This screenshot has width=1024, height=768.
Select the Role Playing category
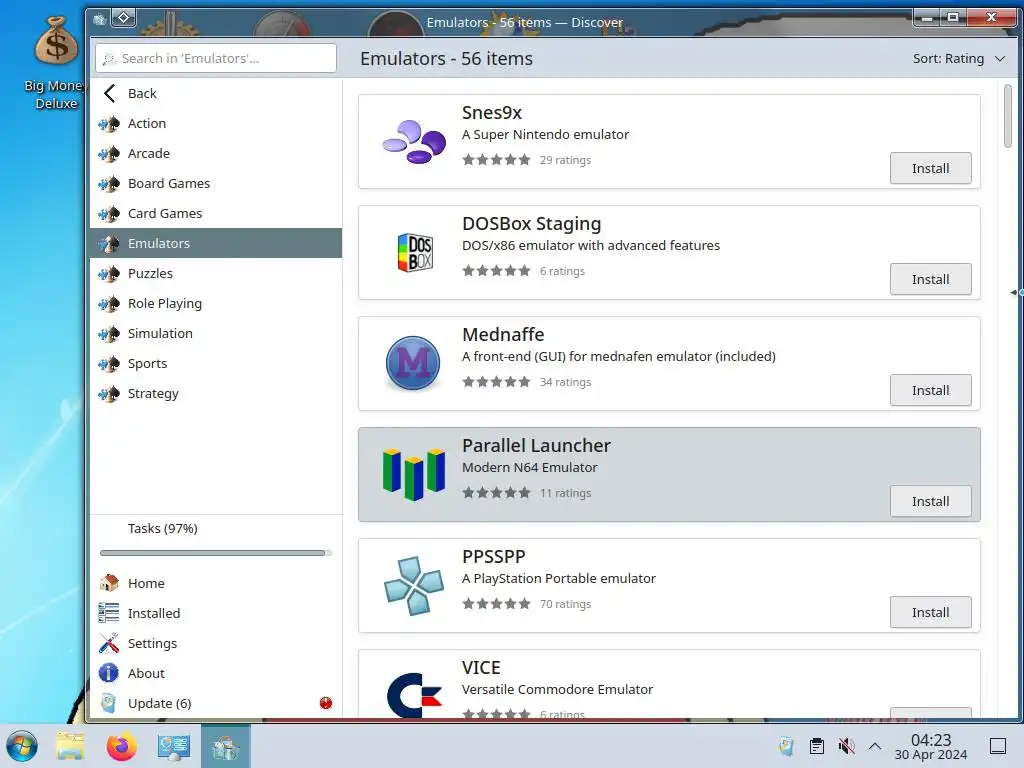pos(216,303)
